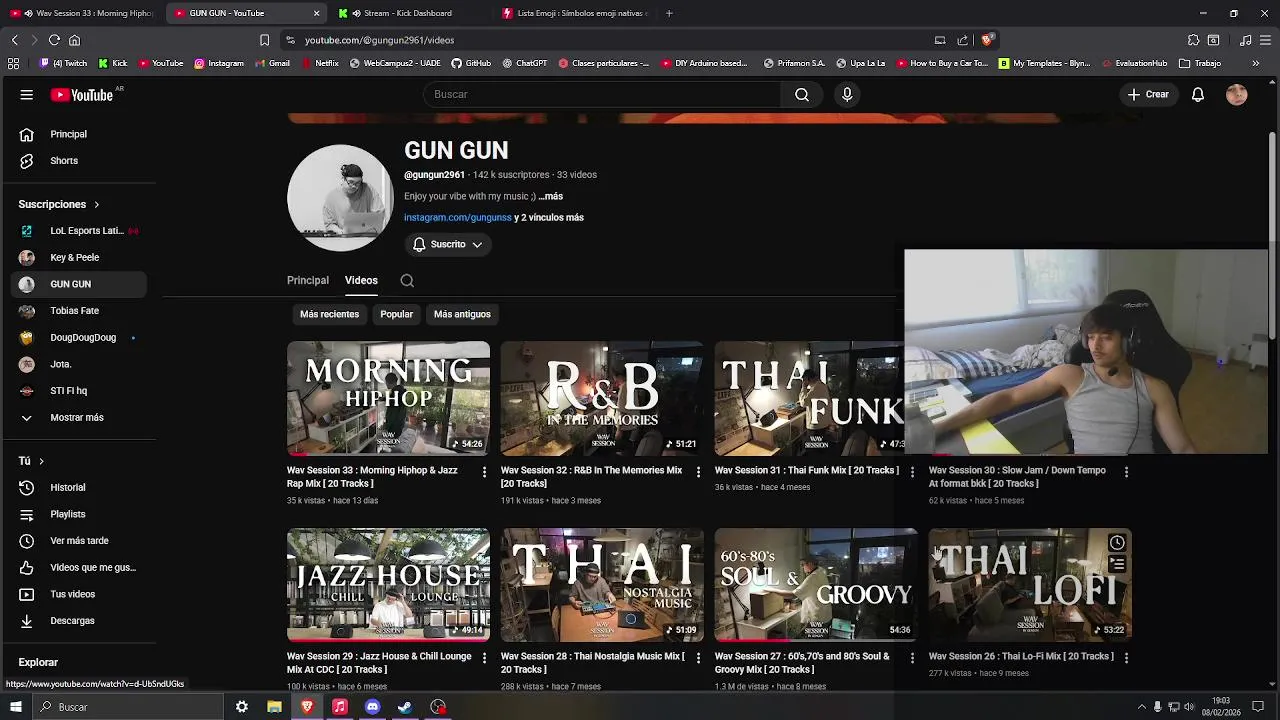The width and height of the screenshot is (1280, 720).
Task: Switch to Wav Session 33 browser tab
Action: pyautogui.click(x=82, y=13)
